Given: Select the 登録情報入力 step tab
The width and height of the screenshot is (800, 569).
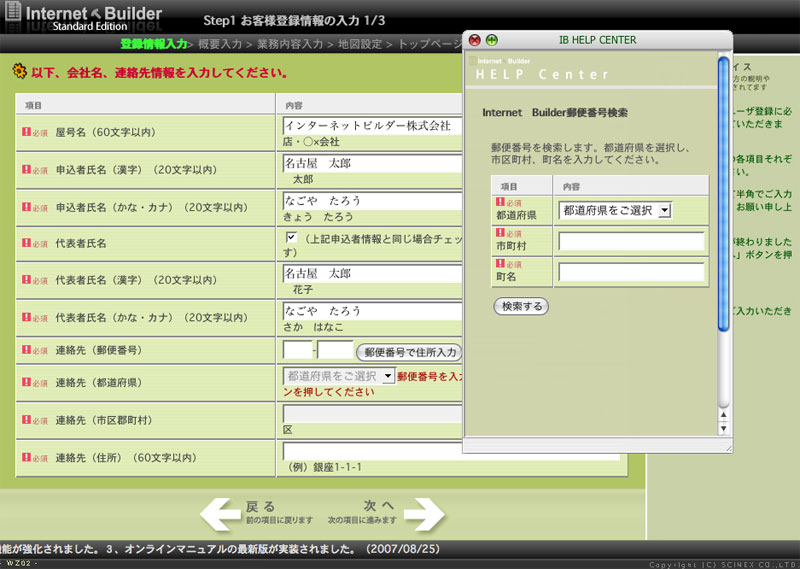Looking at the screenshot, I should (153, 44).
